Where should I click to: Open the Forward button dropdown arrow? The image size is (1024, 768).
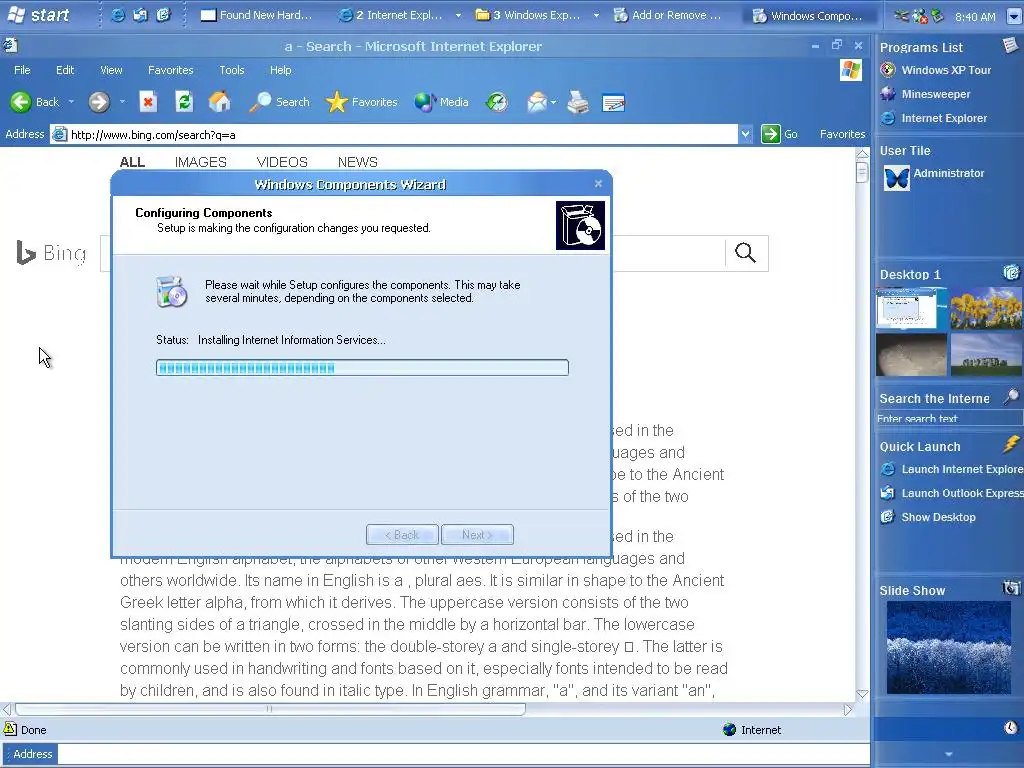122,102
